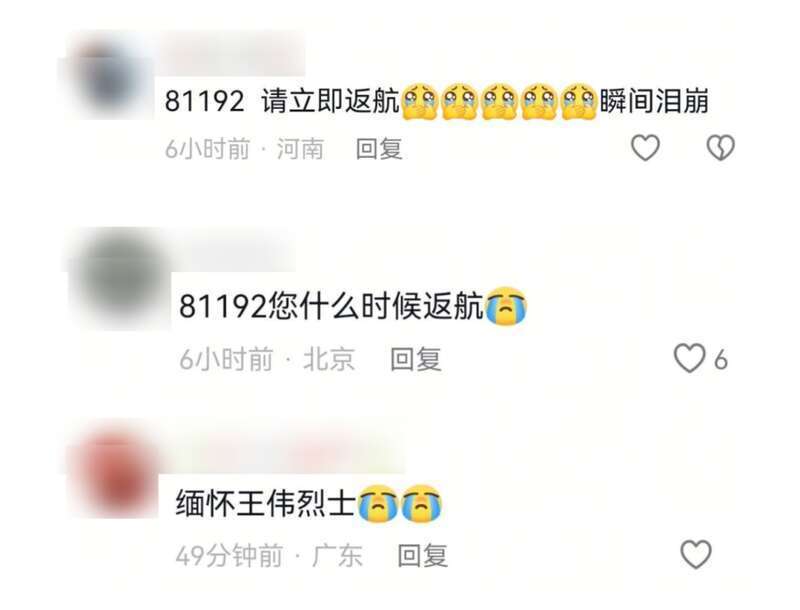Reply to the Henan comment via 回复
Screen dimensions: 800x610
379,149
